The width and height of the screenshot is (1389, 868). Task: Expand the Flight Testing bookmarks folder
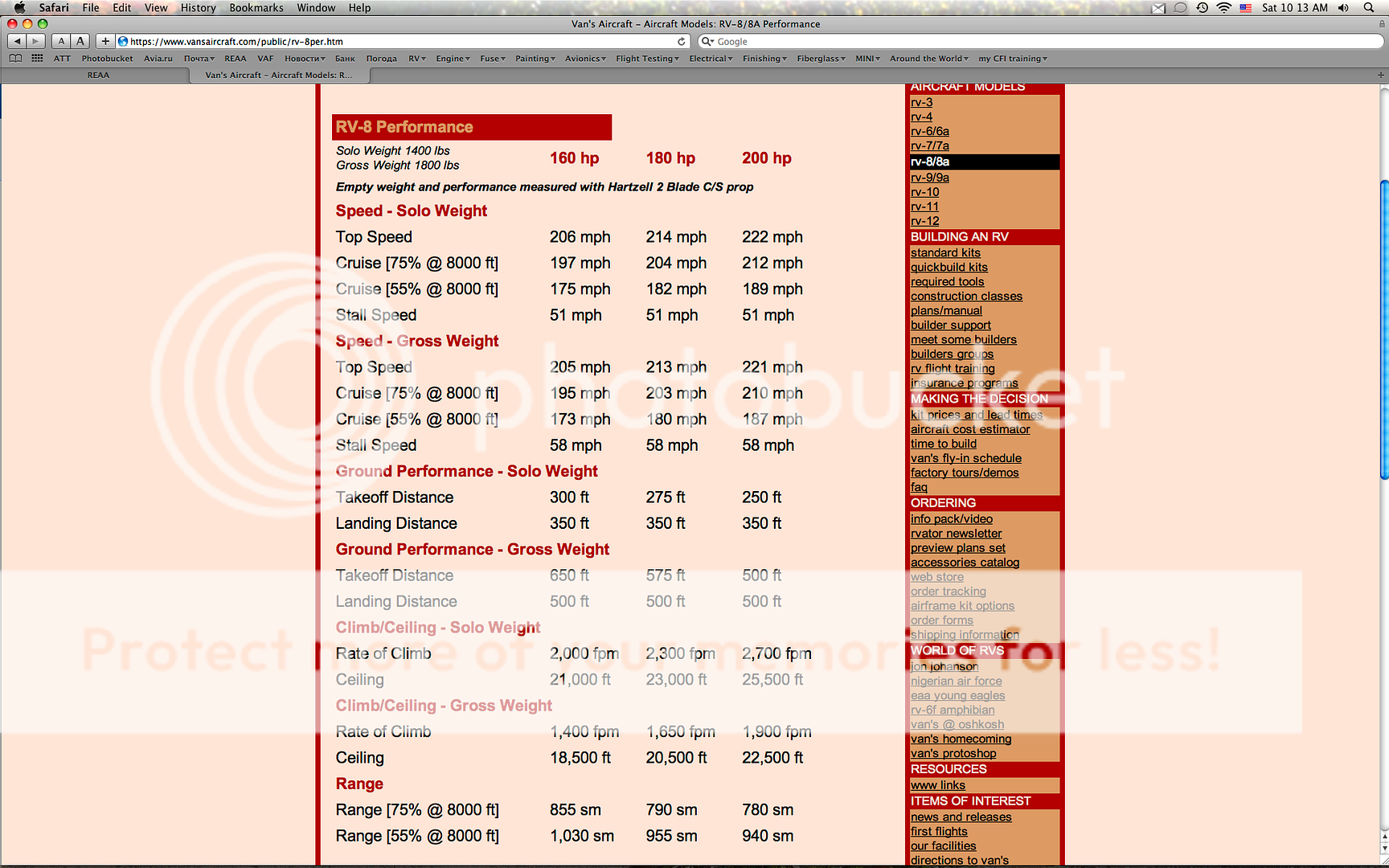tap(647, 59)
